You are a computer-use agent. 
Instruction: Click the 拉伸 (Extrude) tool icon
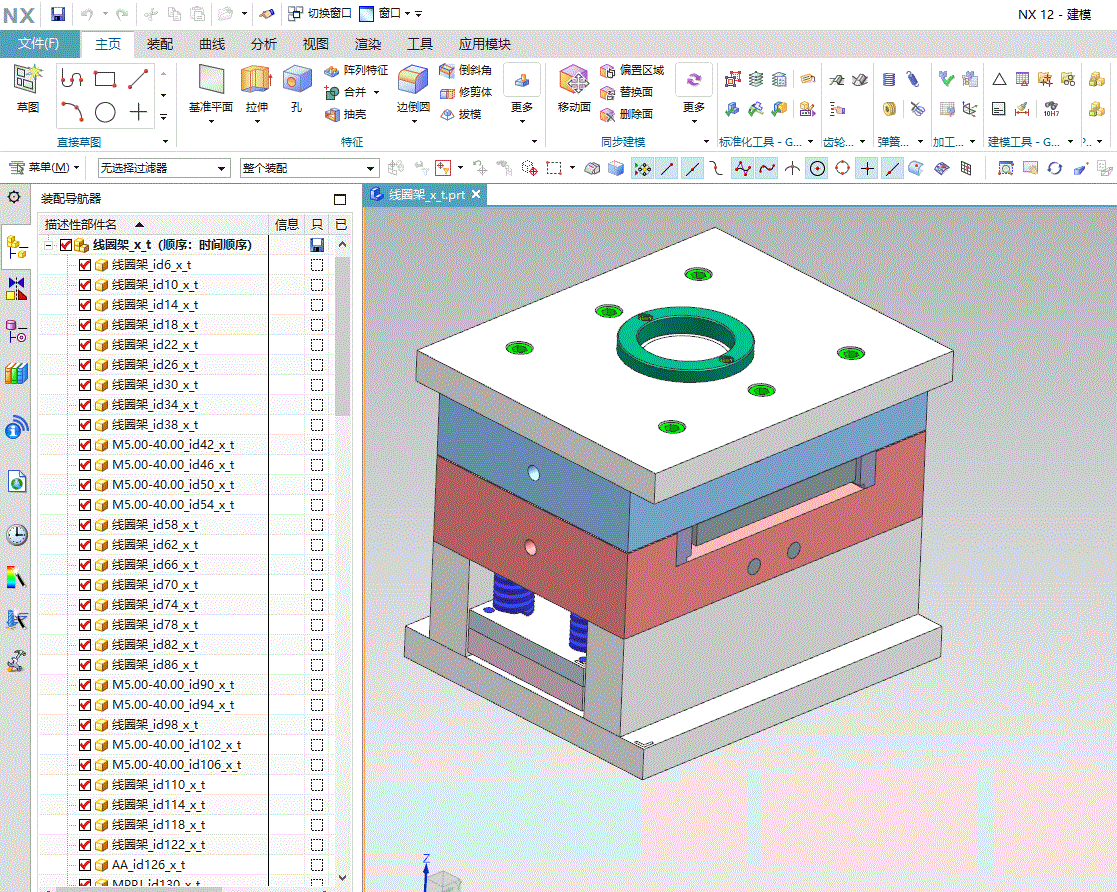pyautogui.click(x=256, y=80)
